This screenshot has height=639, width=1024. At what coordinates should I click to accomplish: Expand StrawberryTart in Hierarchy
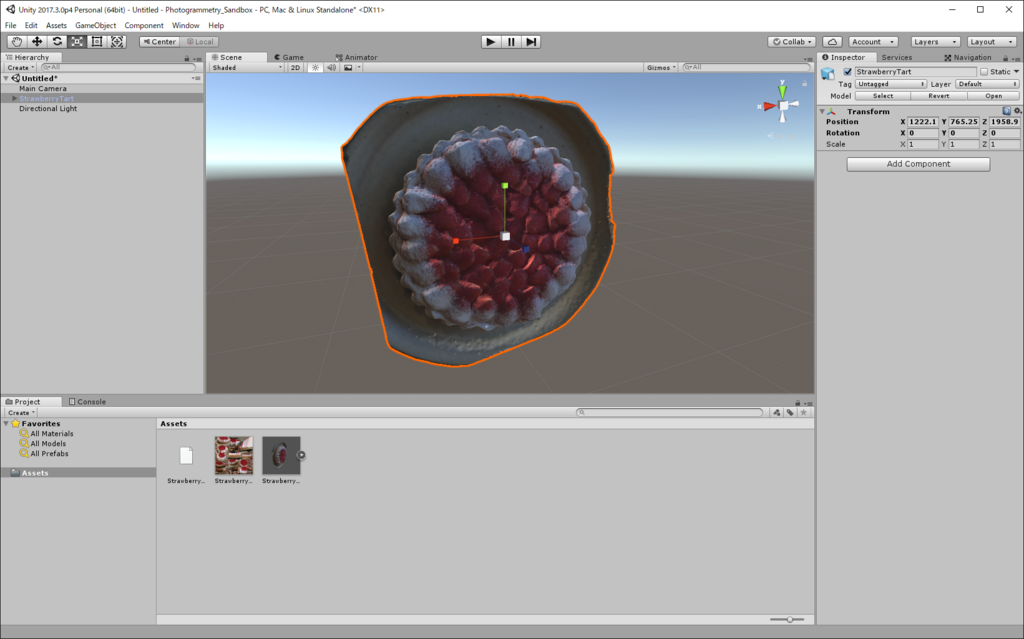pos(14,99)
